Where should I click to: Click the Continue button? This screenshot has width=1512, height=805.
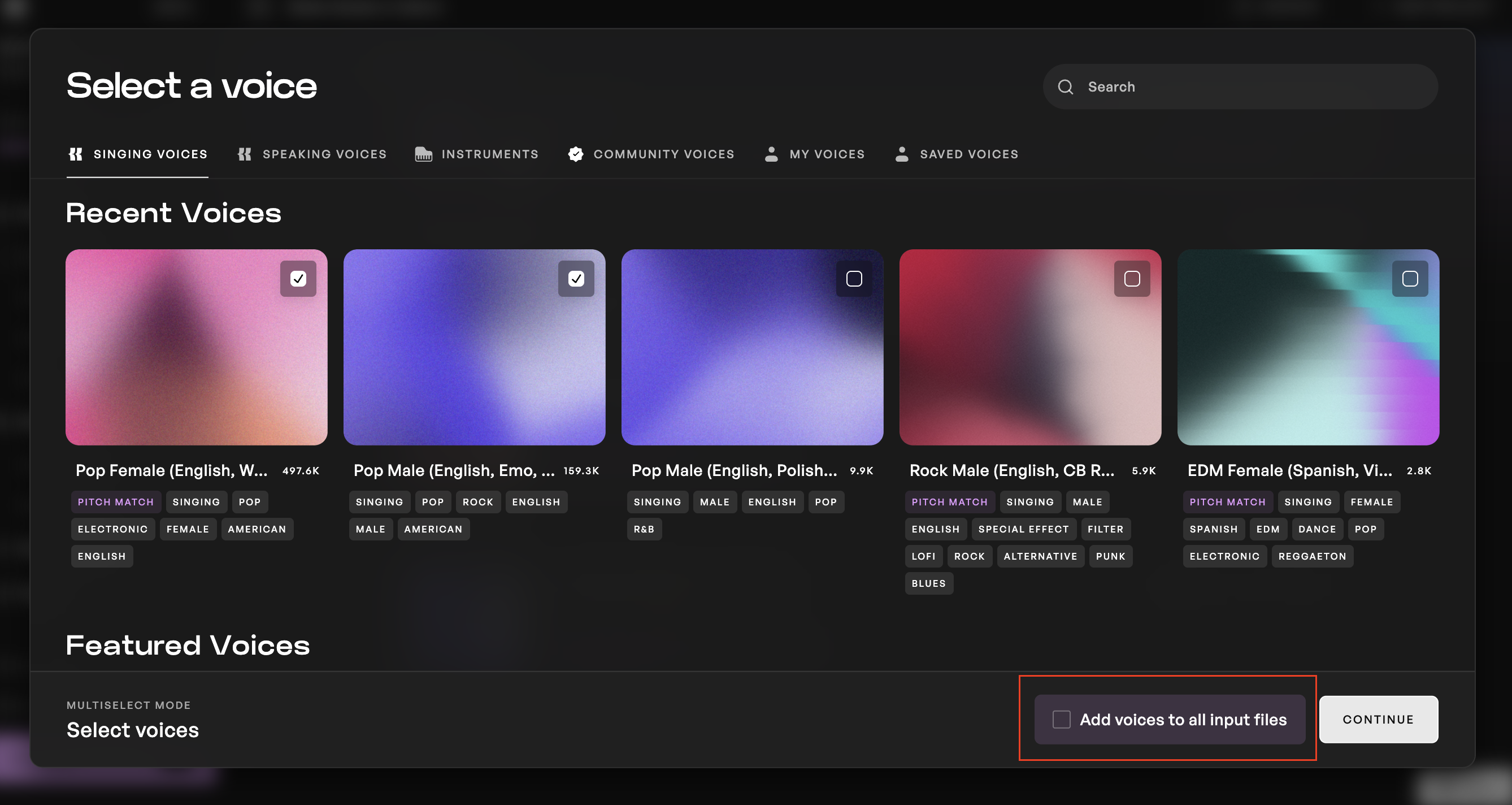pyautogui.click(x=1378, y=719)
